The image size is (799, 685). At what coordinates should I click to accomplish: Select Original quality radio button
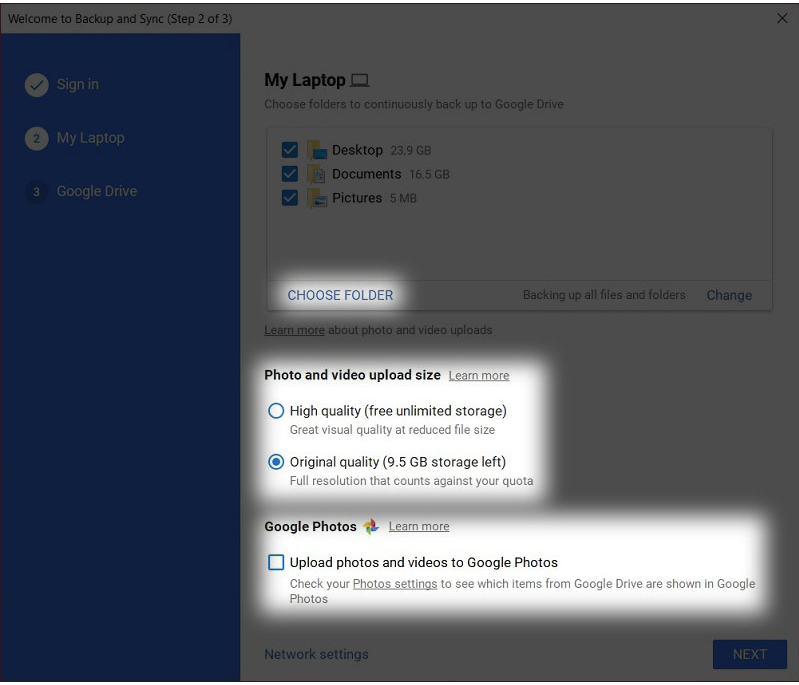(x=276, y=462)
